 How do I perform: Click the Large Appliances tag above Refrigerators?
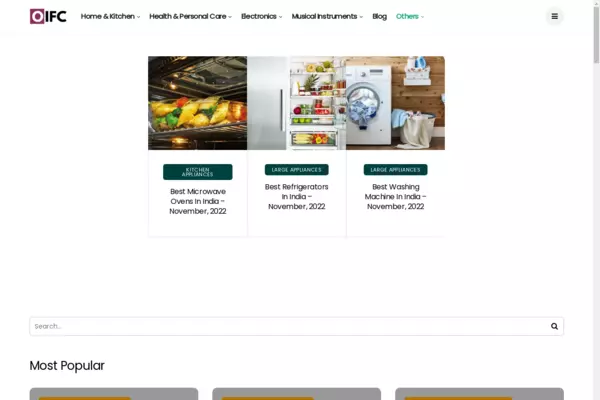point(296,170)
